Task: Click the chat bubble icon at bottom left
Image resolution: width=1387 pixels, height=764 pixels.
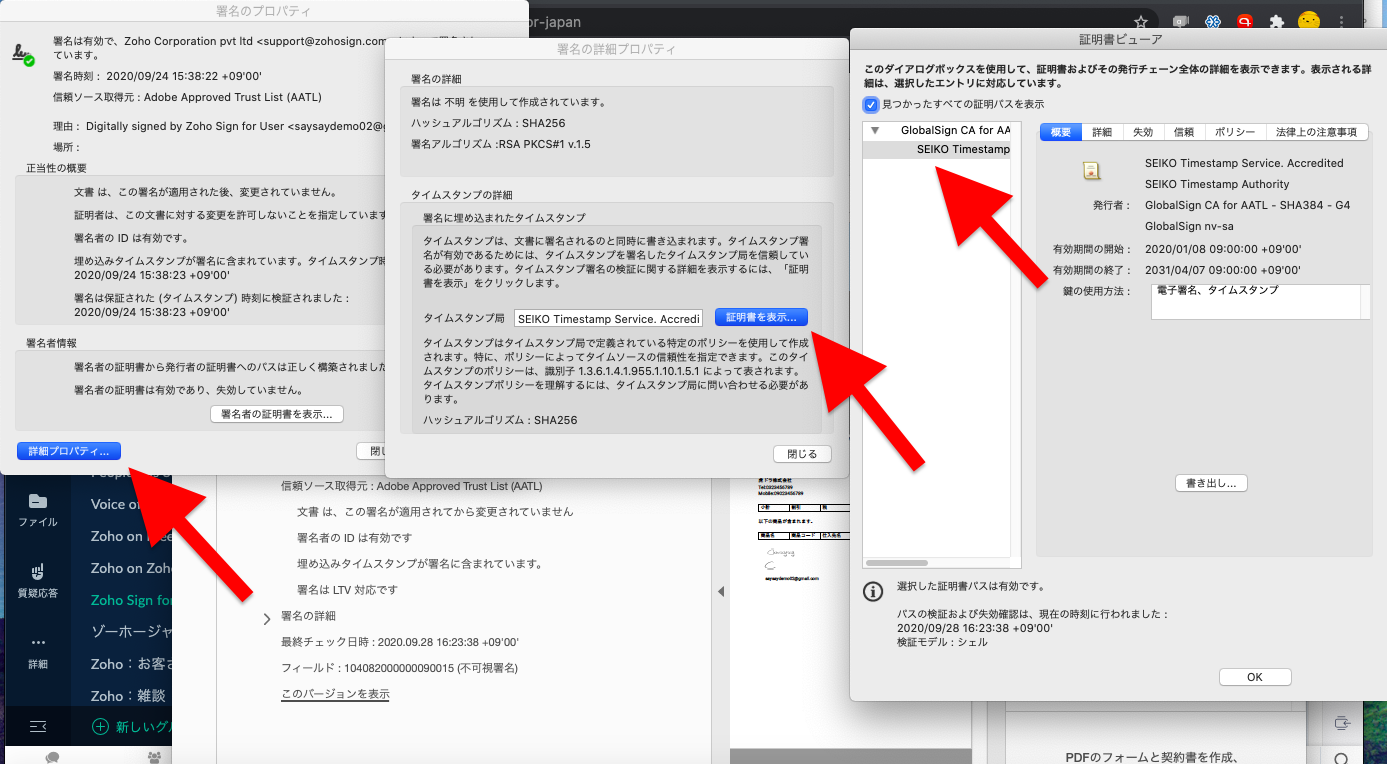Action: point(53,757)
